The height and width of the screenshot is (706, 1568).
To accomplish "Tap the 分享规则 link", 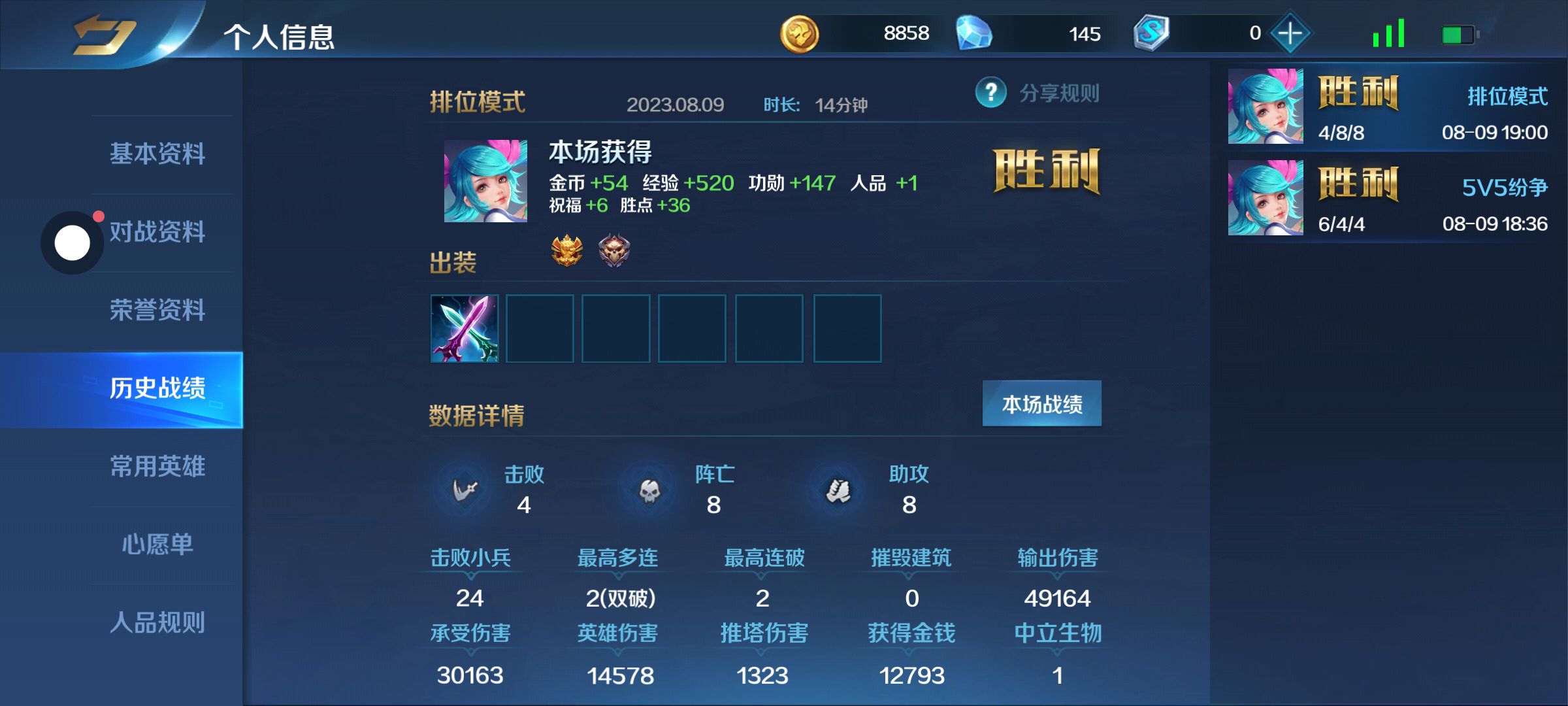I will pos(1059,93).
